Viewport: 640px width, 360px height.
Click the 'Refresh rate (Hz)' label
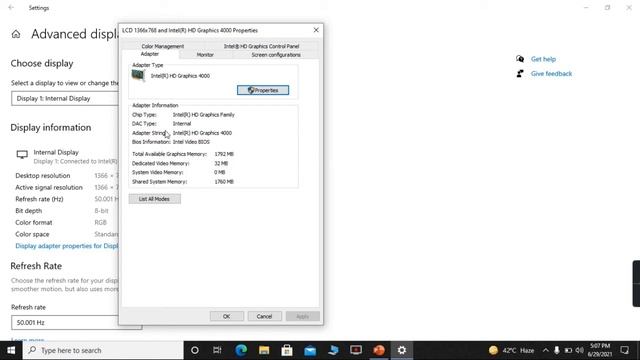(x=39, y=199)
